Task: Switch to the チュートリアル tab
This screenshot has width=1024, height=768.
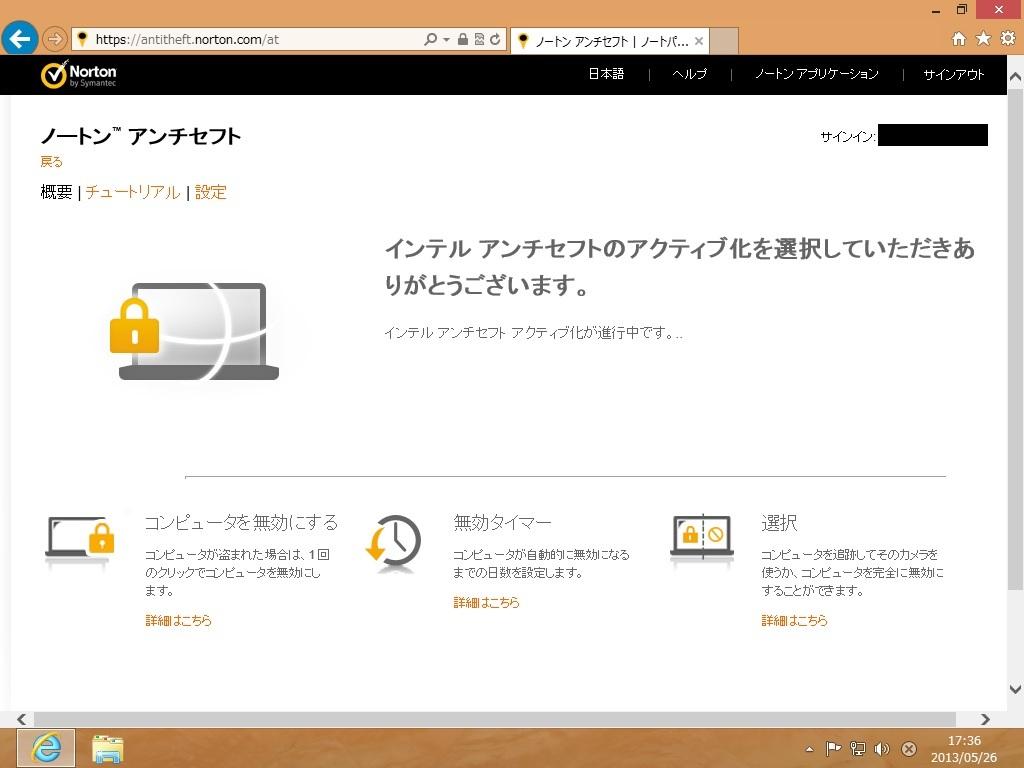Action: (x=132, y=192)
